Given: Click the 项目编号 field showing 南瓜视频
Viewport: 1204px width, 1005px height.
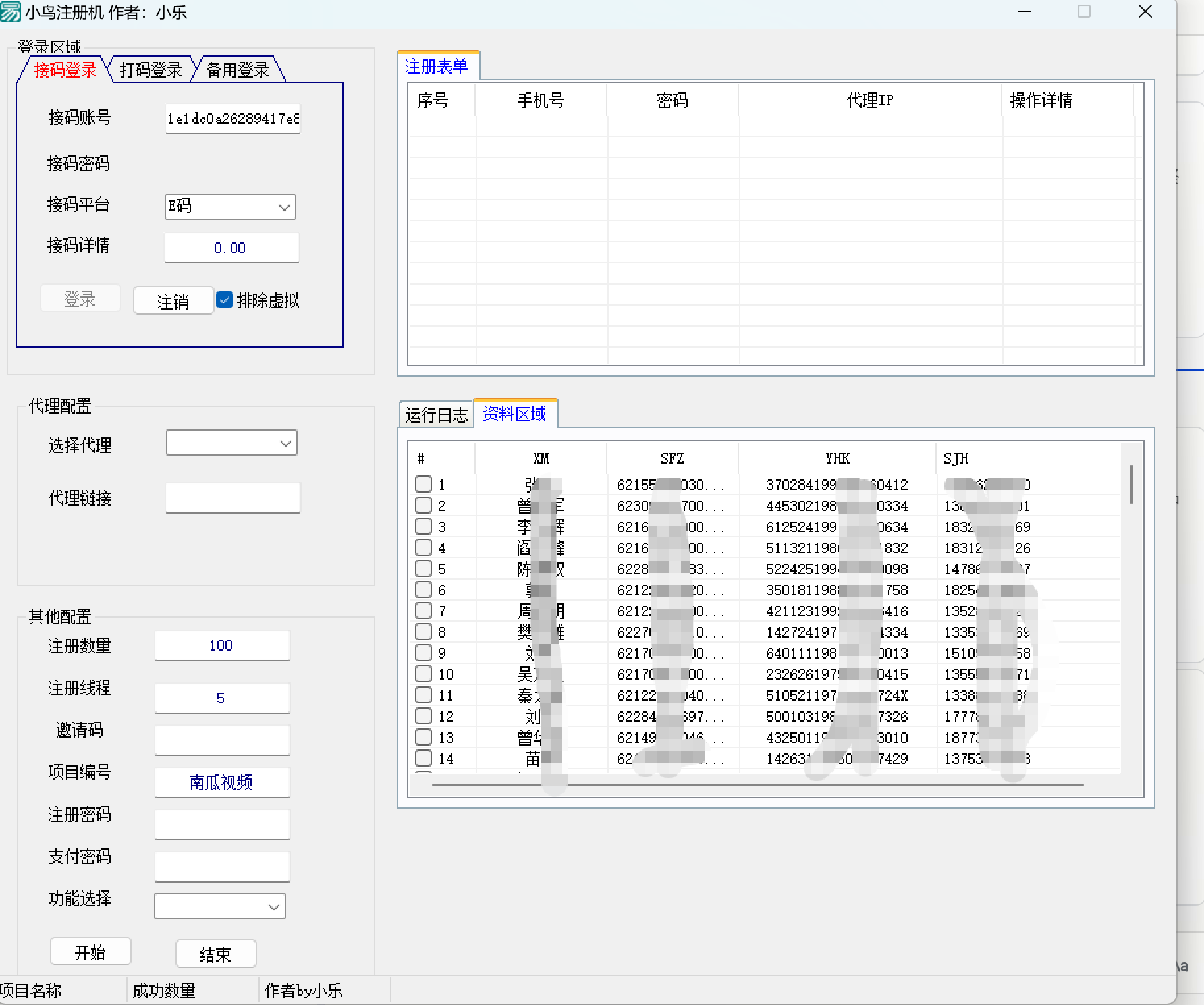Looking at the screenshot, I should 222,782.
